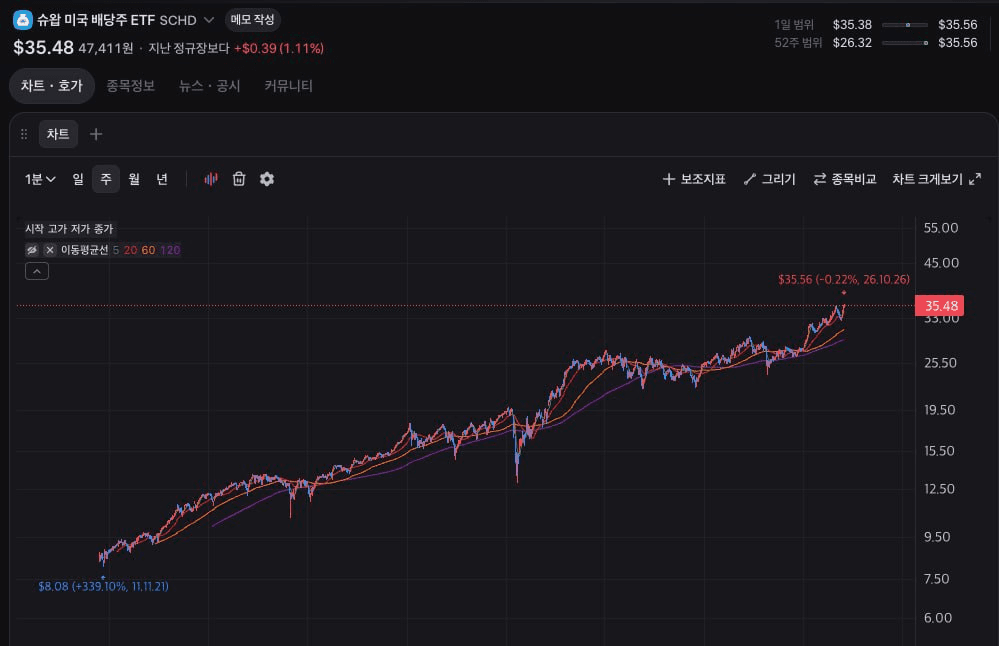Click the 보조지표 add indicator button

(x=694, y=179)
